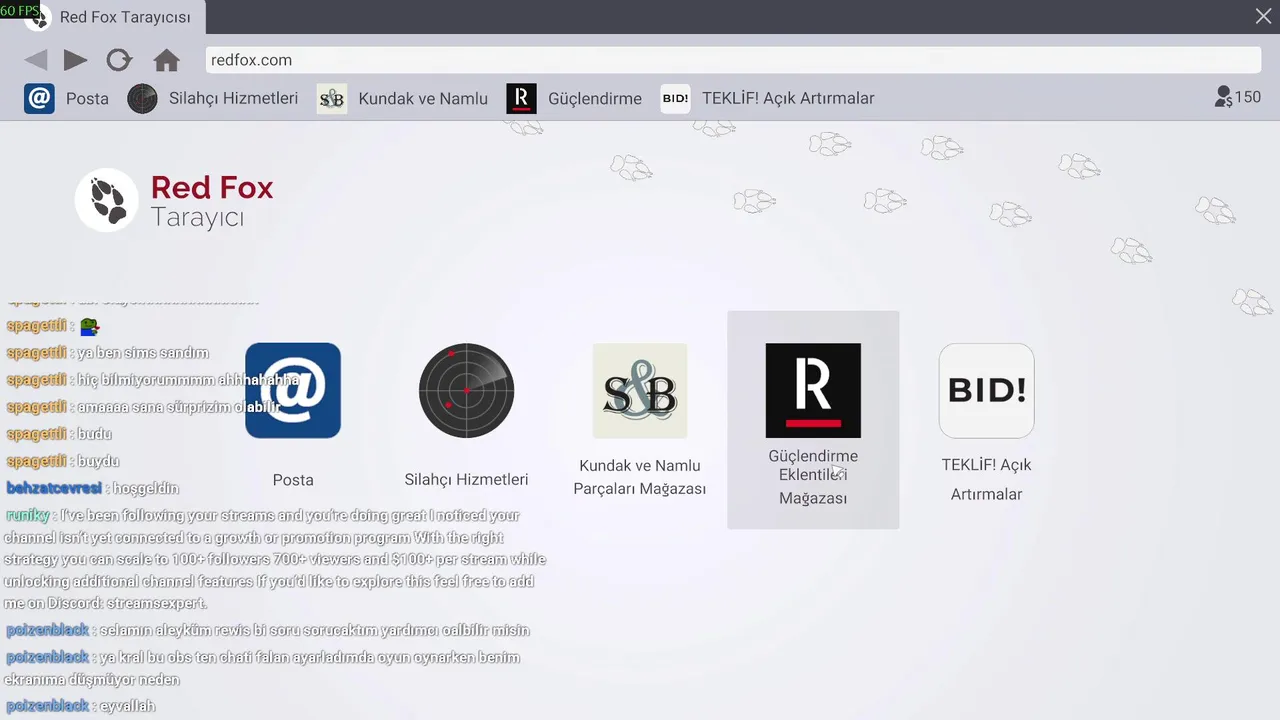Open Güçlendirme bookmark label

point(595,98)
